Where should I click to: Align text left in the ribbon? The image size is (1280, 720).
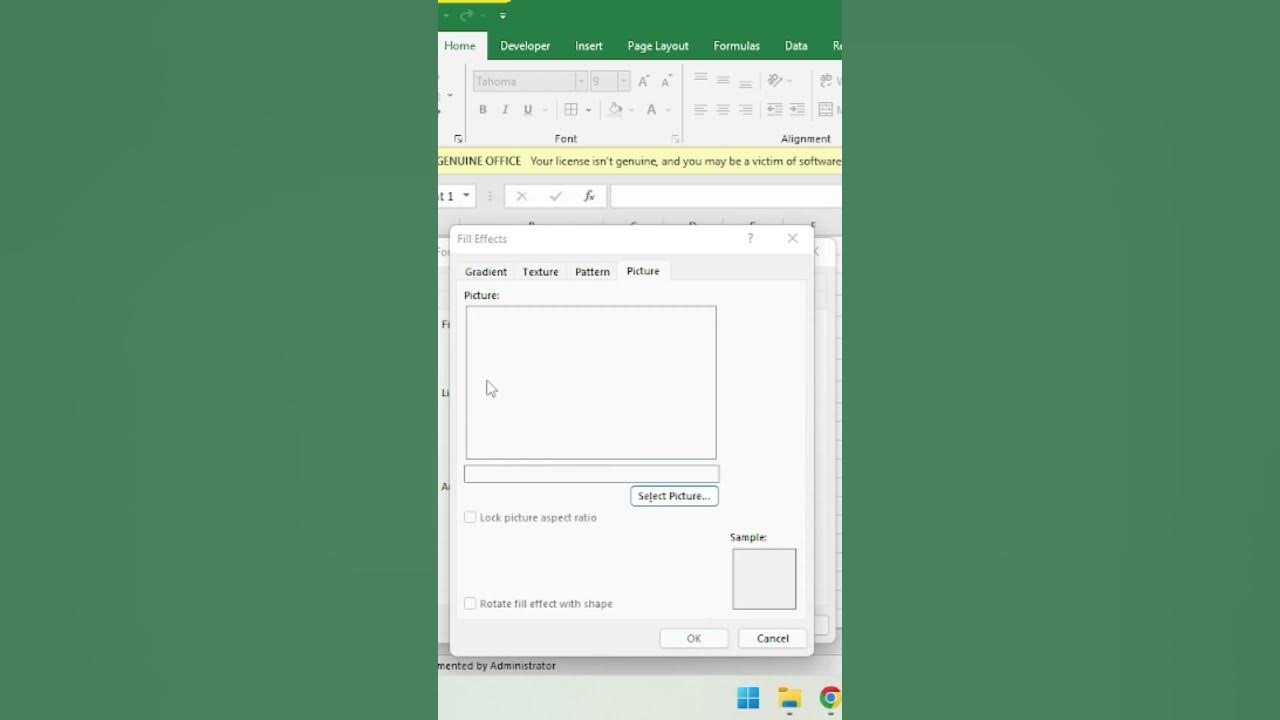click(701, 110)
